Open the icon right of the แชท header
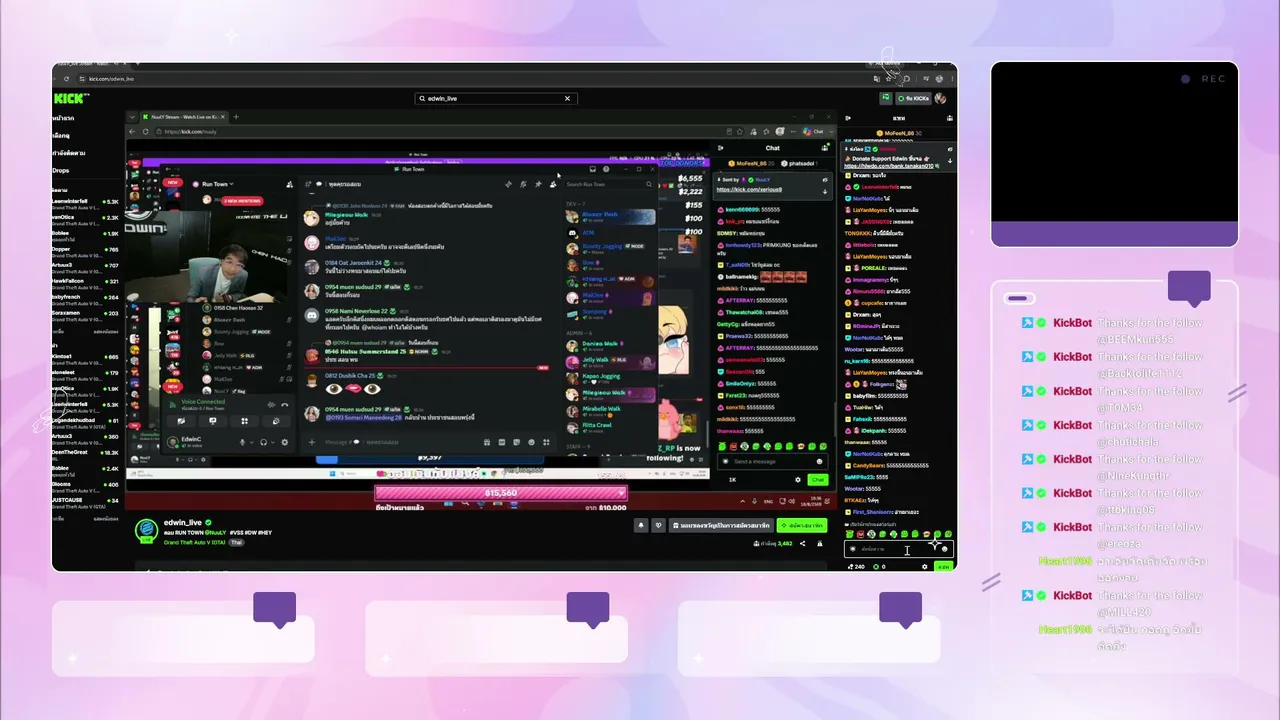1280x720 pixels. [948, 118]
